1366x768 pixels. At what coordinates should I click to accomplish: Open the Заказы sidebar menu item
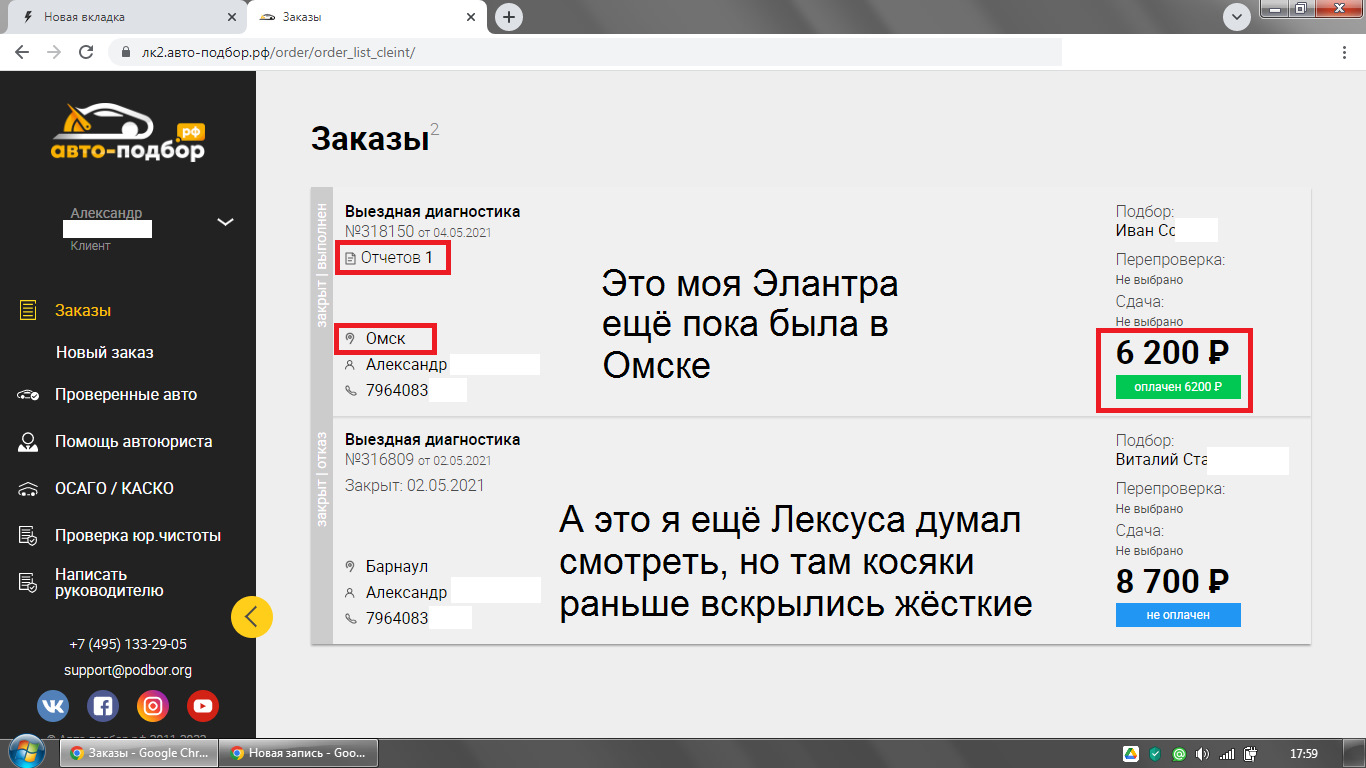pos(83,310)
